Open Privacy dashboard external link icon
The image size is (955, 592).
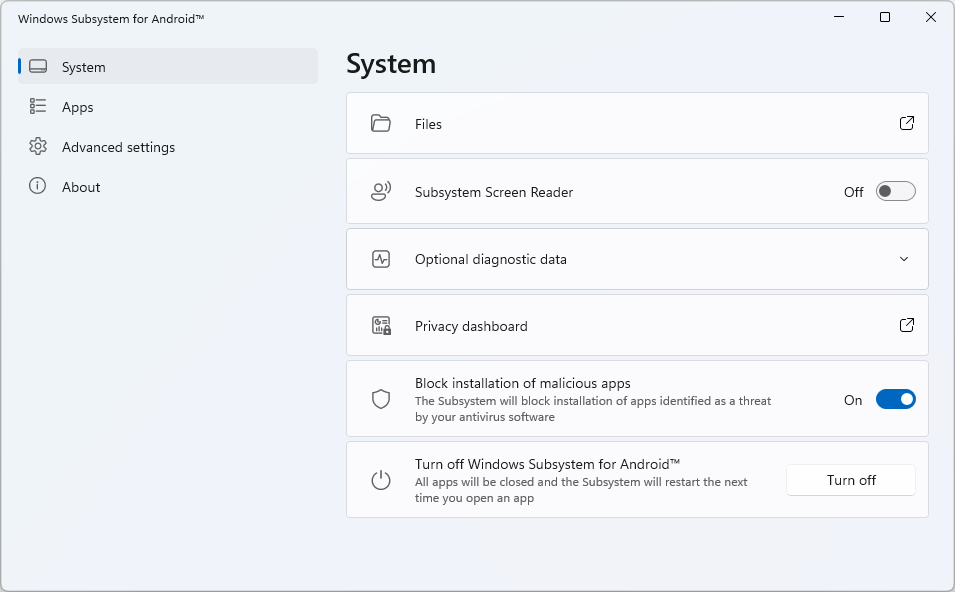tap(906, 326)
